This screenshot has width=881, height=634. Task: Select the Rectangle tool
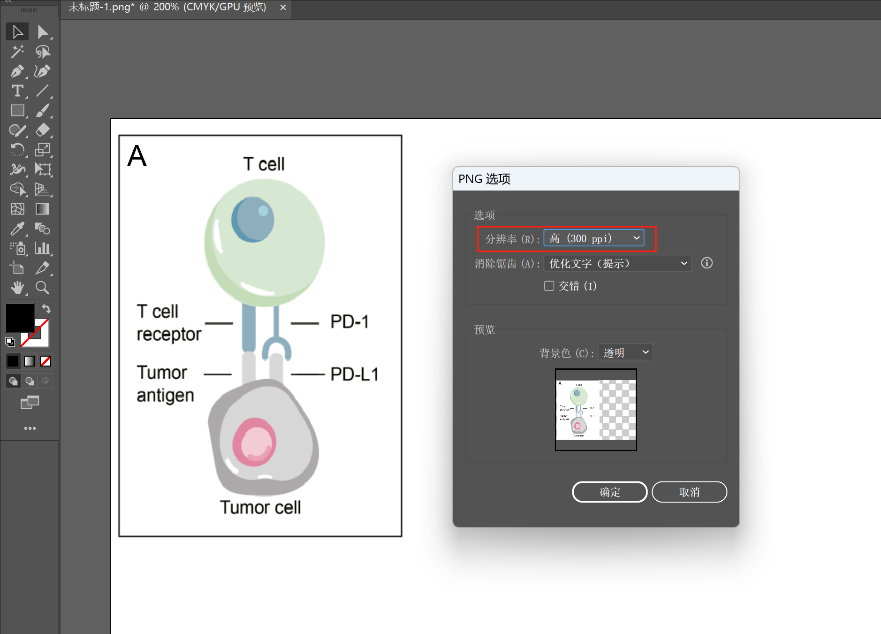click(x=18, y=110)
